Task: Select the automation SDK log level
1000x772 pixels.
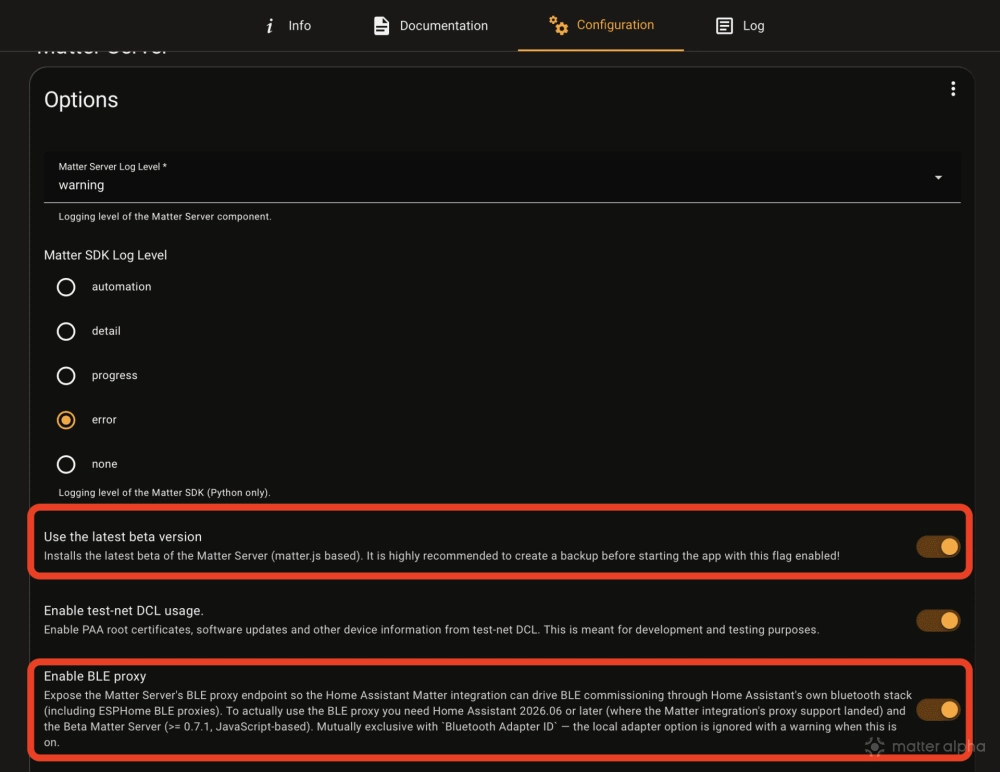Action: point(66,287)
